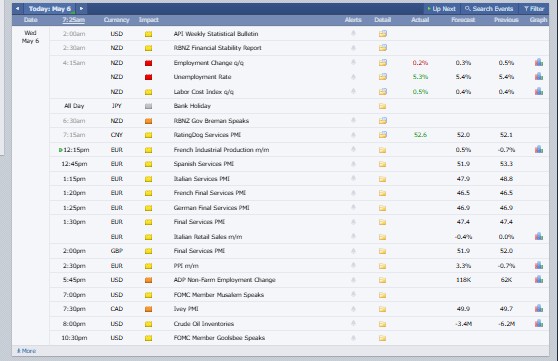
Task: Open detail folder for RBNZ Financial Stability Report
Action: (383, 48)
